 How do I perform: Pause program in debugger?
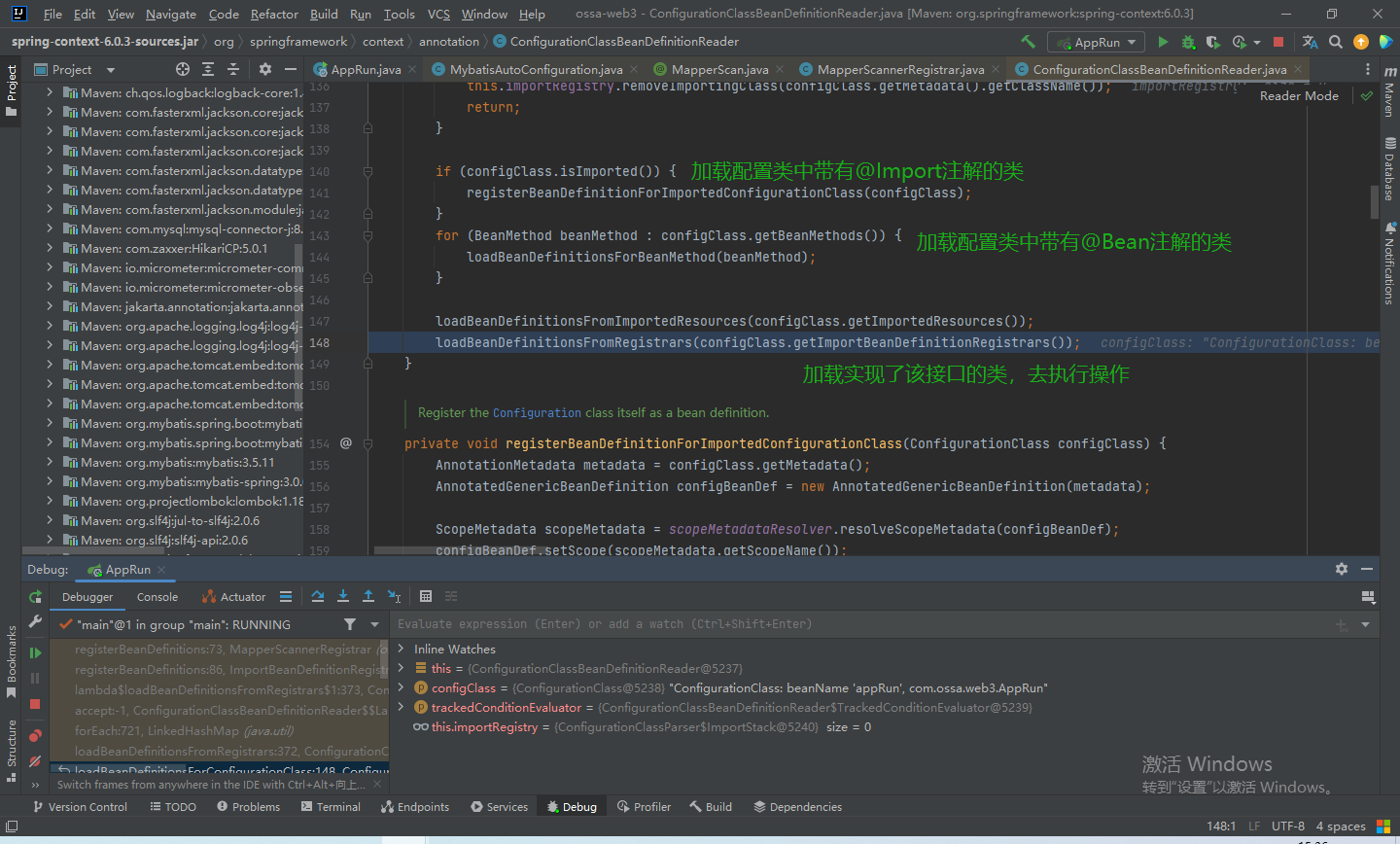click(36, 678)
